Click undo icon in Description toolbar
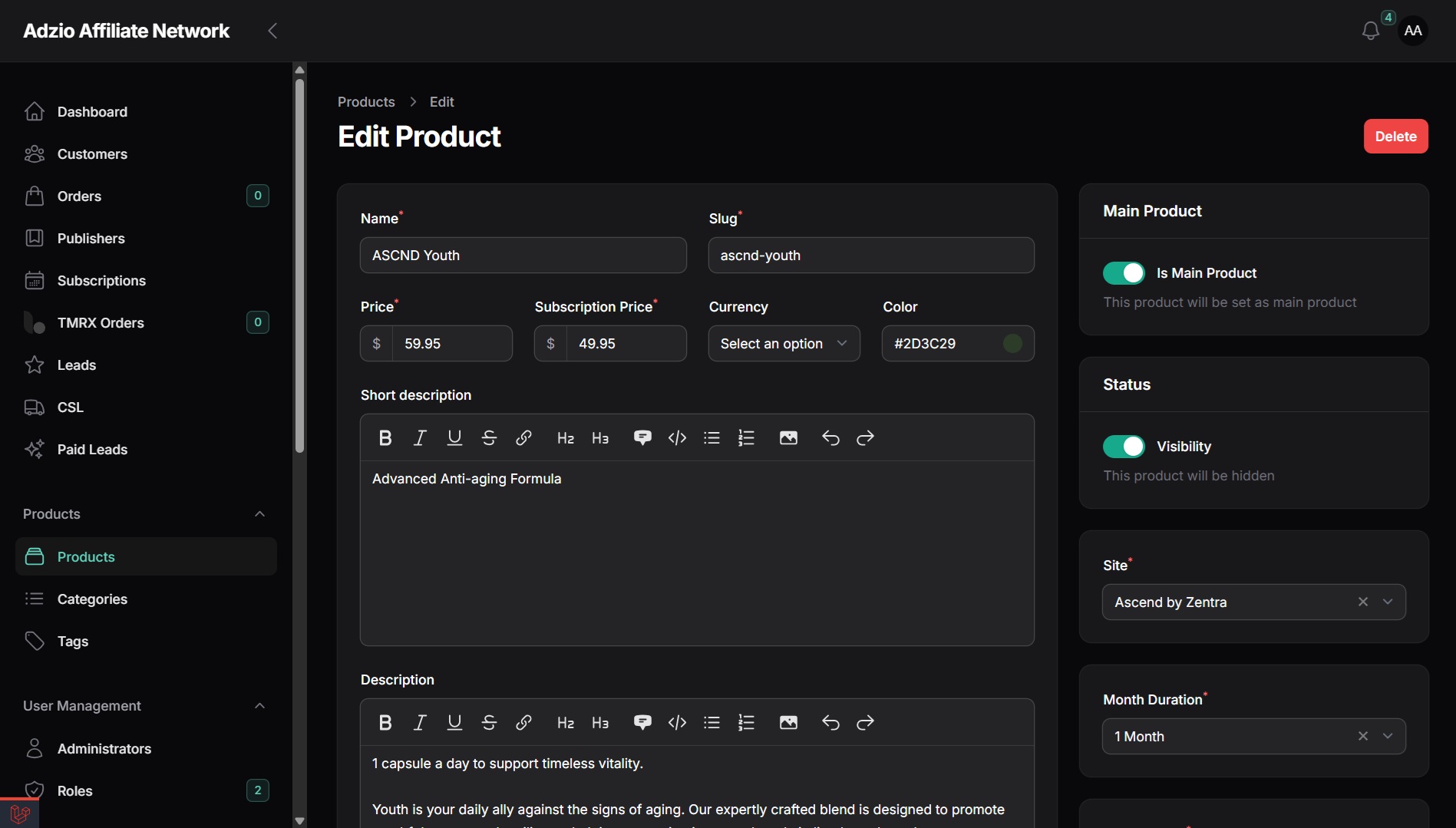The width and height of the screenshot is (1456, 828). [x=830, y=723]
